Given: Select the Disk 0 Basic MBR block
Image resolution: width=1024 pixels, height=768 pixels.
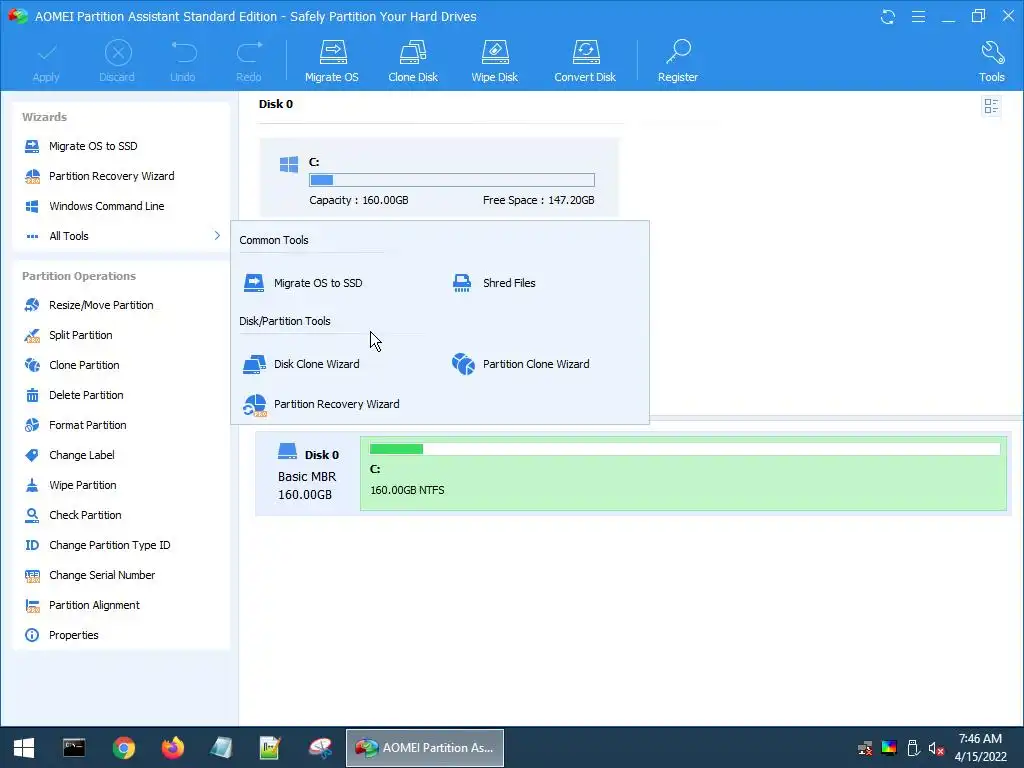Looking at the screenshot, I should click(308, 473).
